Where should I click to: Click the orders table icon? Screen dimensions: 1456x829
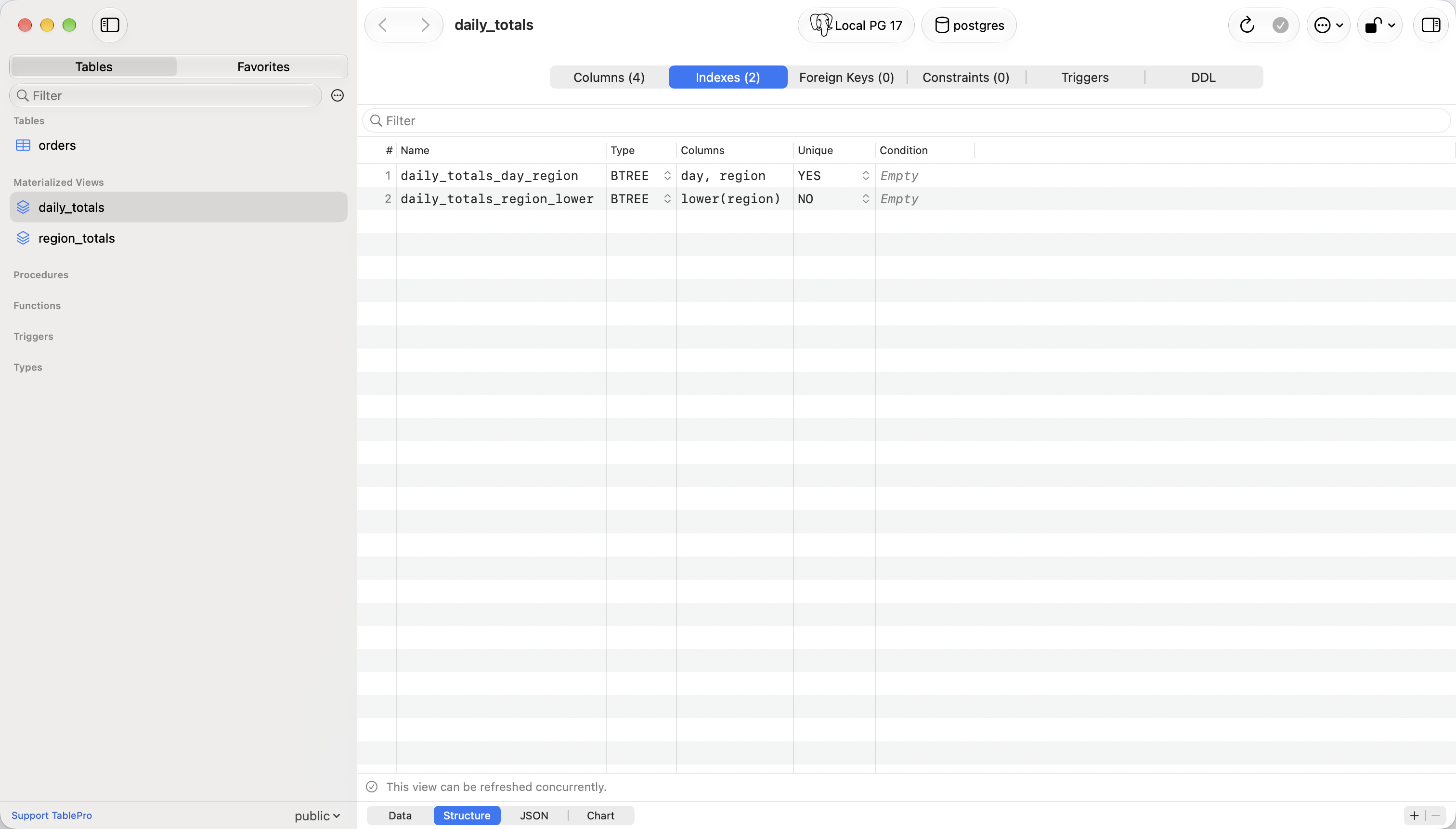coord(23,145)
